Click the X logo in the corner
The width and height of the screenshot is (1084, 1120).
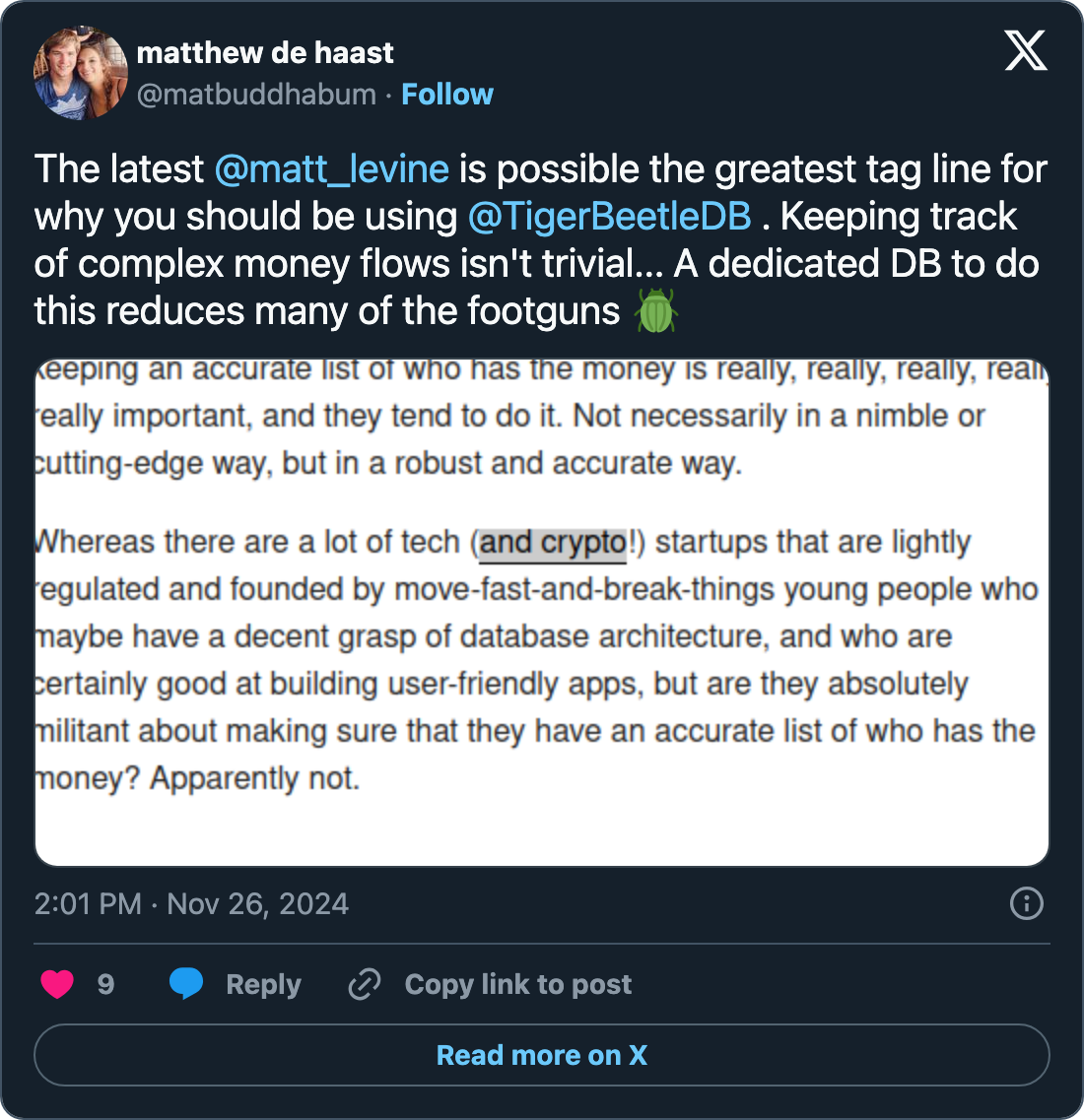click(x=1026, y=49)
